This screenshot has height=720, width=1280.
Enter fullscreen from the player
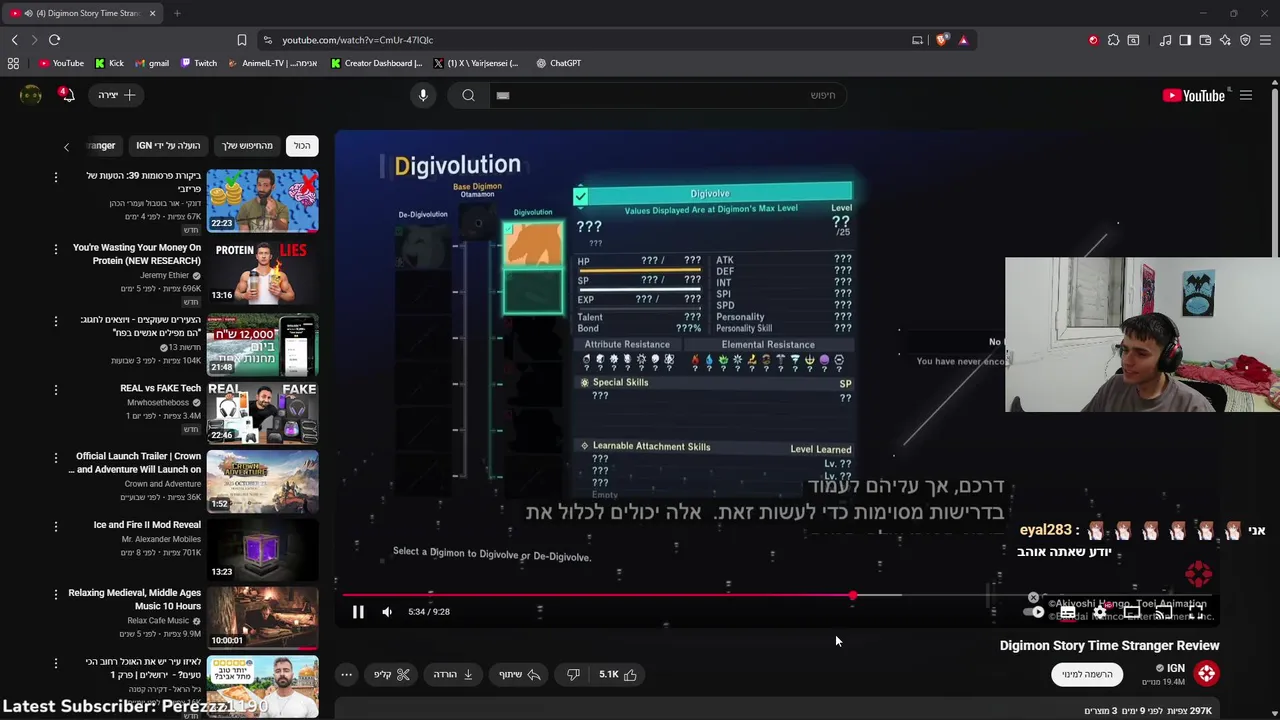(x=1196, y=612)
